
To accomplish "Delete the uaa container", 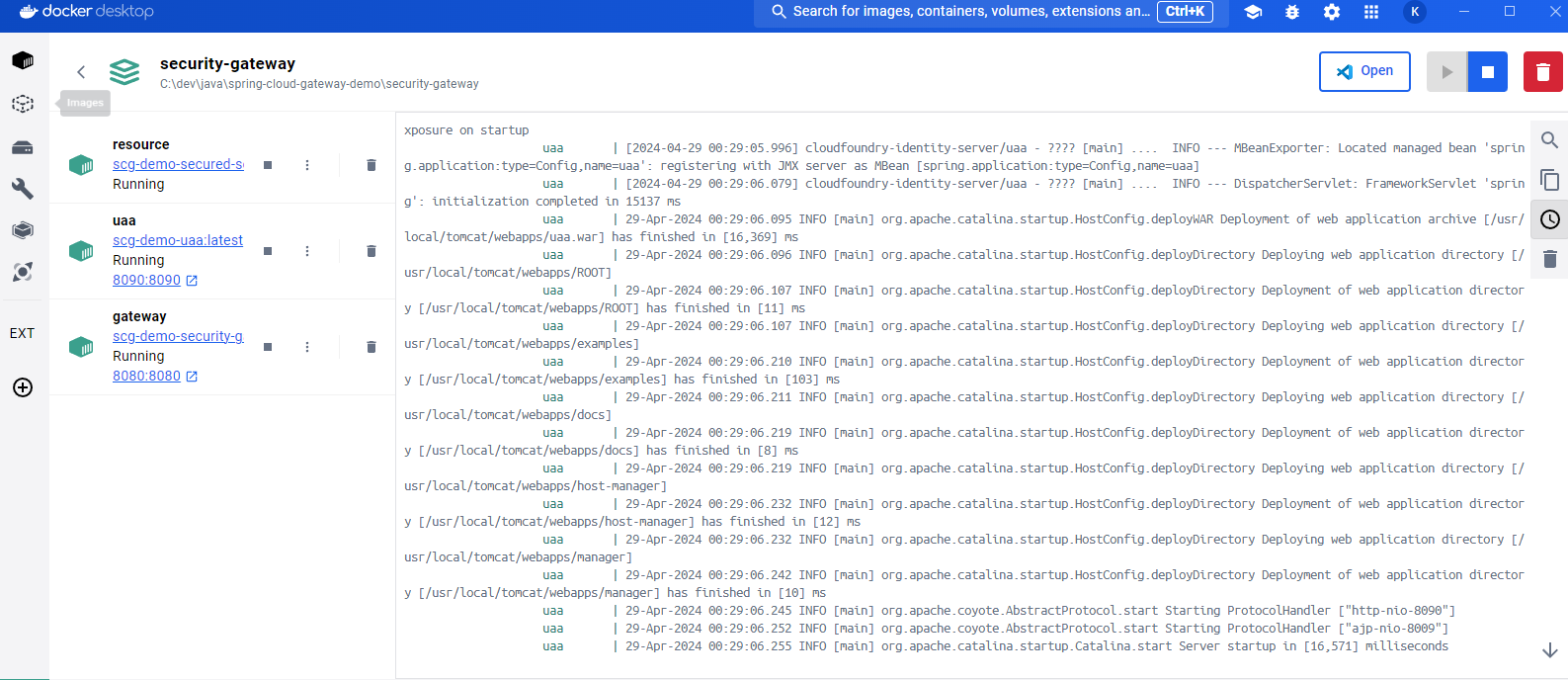I will [x=371, y=251].
